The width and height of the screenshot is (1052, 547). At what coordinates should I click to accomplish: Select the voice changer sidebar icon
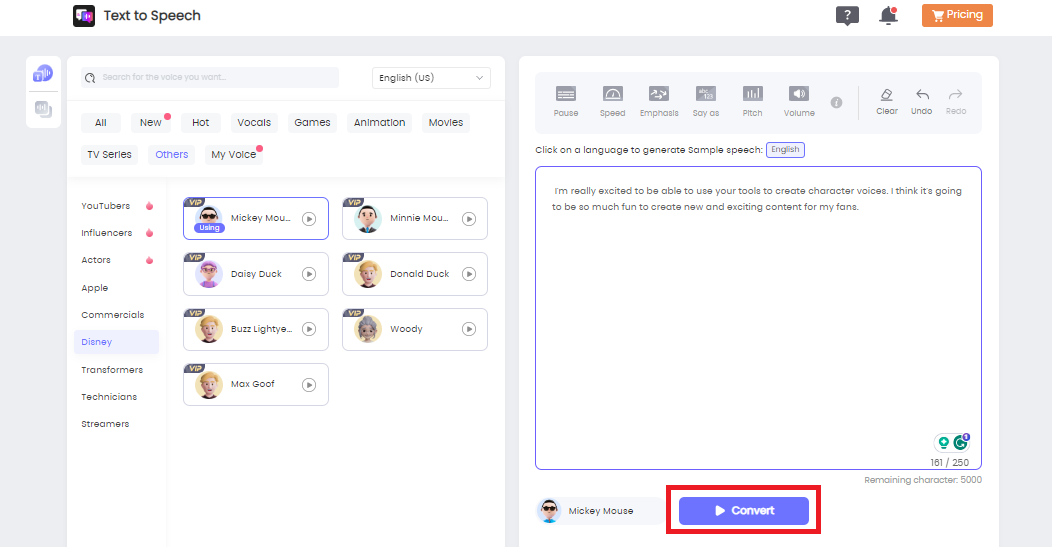pos(43,109)
